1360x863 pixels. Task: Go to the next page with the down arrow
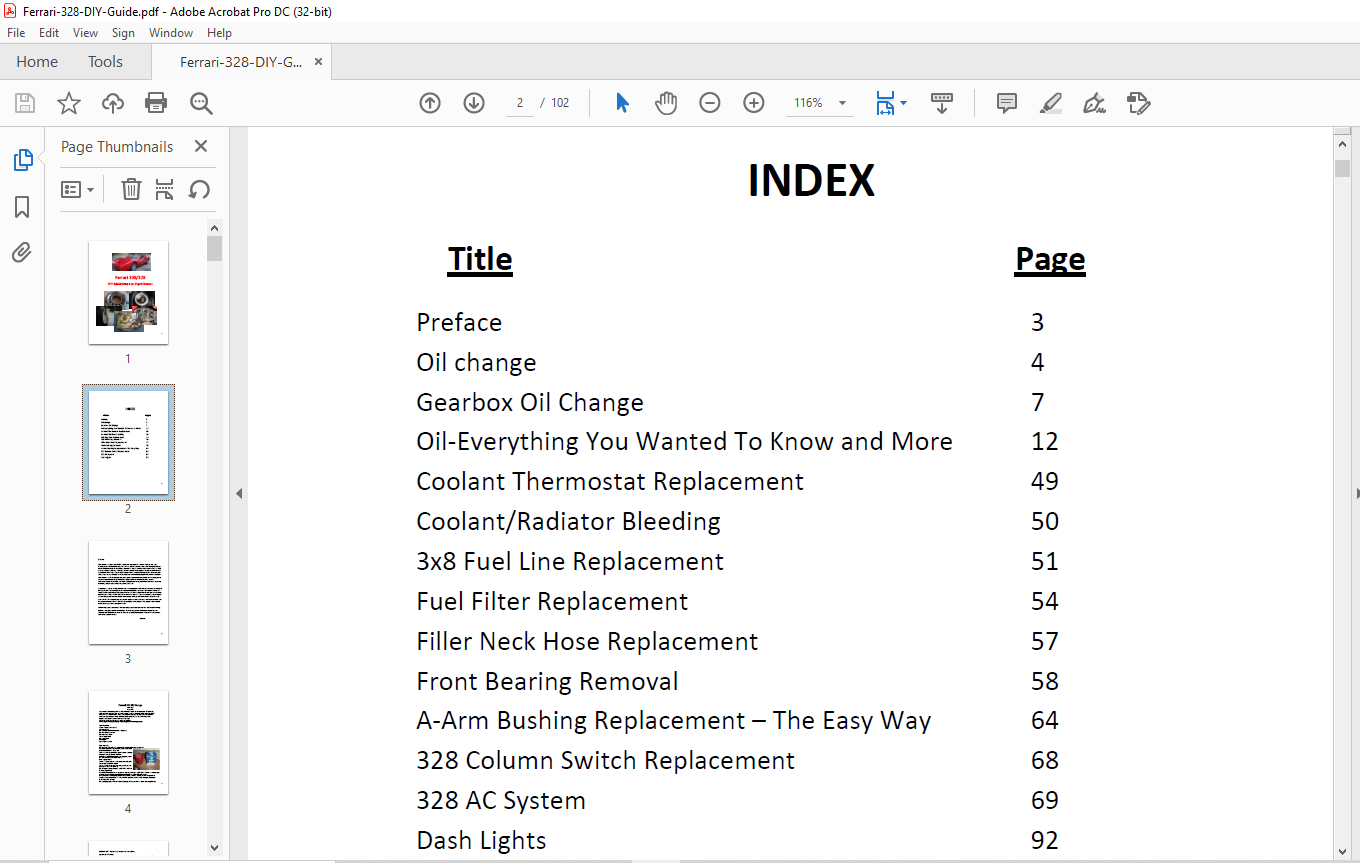pyautogui.click(x=474, y=103)
